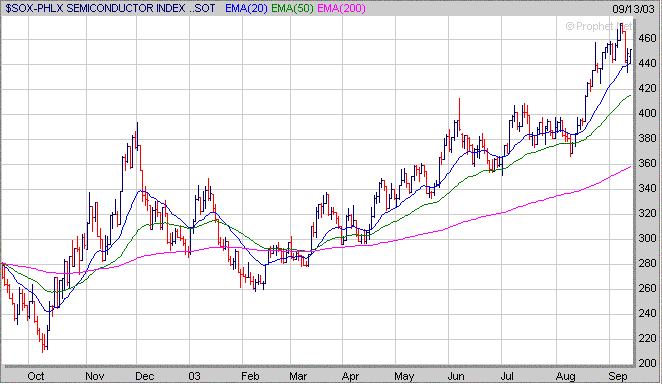
Task: Click the $SOX-PHLX SEMICONDUCTOR INDEX title
Action: point(95,8)
